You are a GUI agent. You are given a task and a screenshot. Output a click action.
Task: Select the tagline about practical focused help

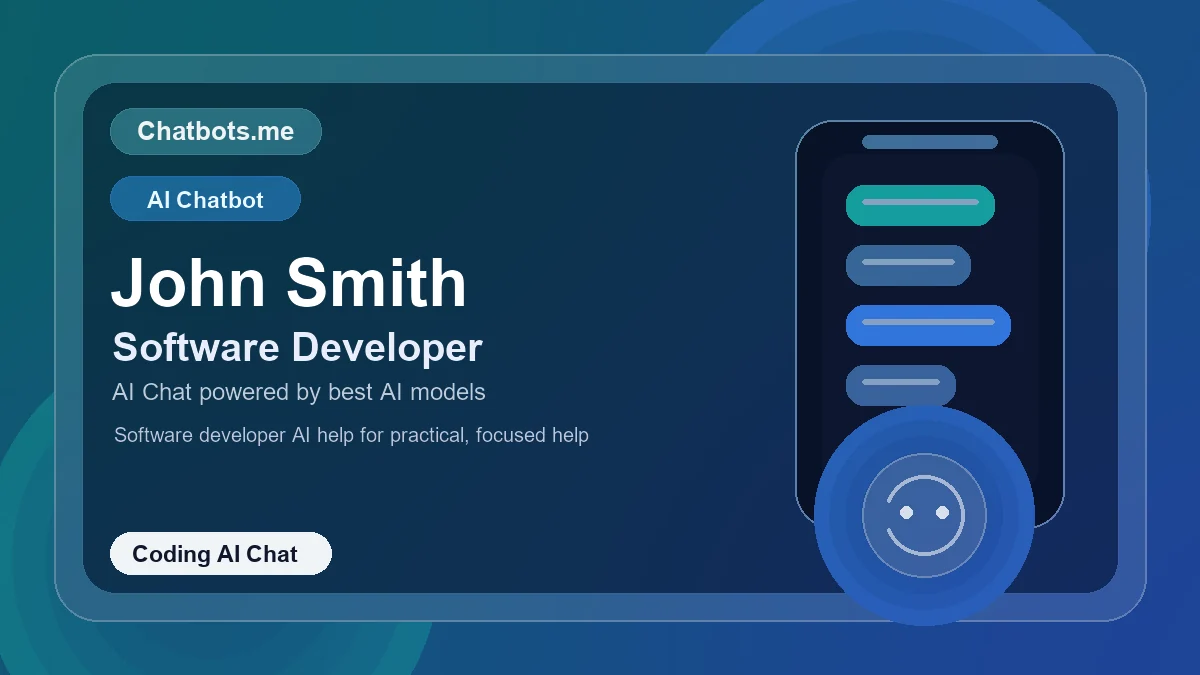(x=351, y=435)
